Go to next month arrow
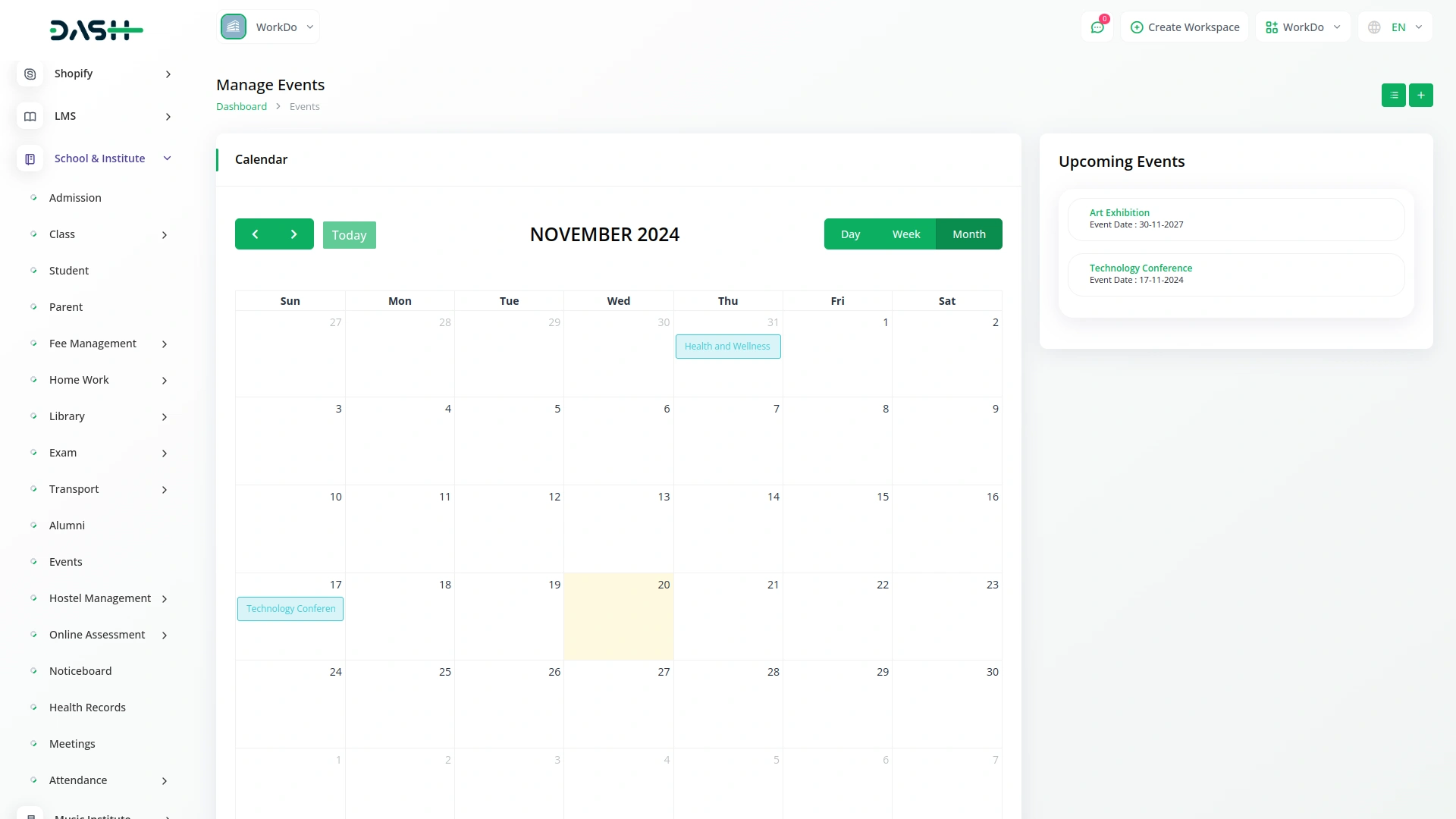The height and width of the screenshot is (819, 1456). pos(294,234)
